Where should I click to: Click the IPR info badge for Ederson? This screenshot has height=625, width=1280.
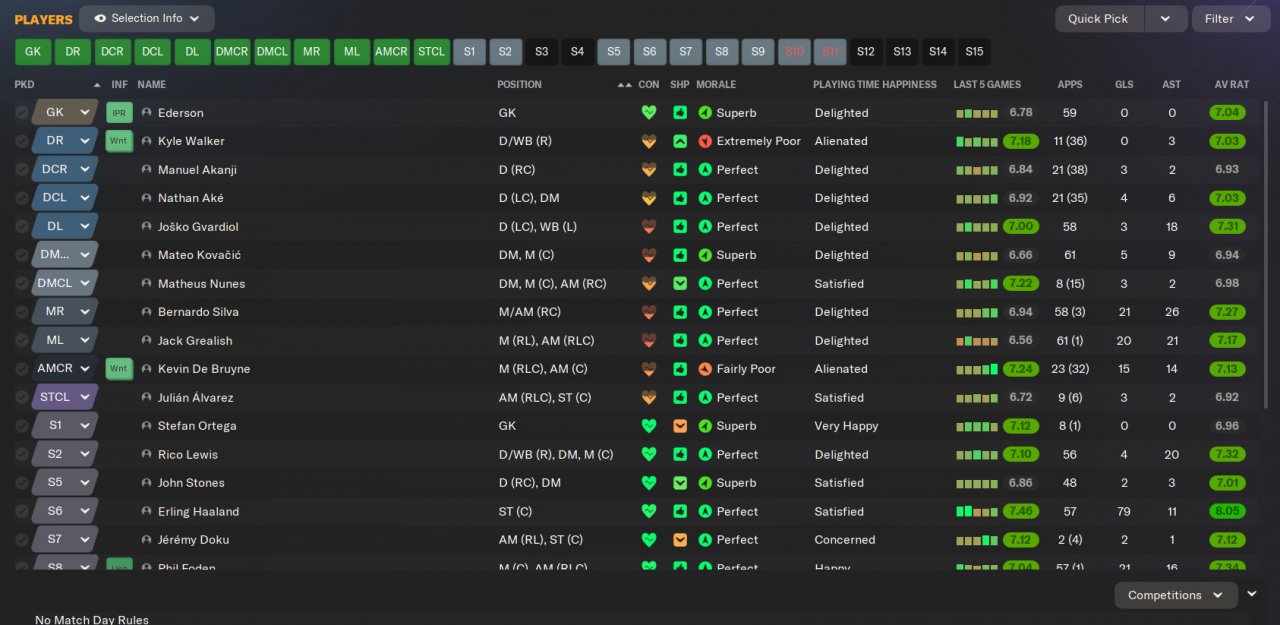(x=119, y=113)
